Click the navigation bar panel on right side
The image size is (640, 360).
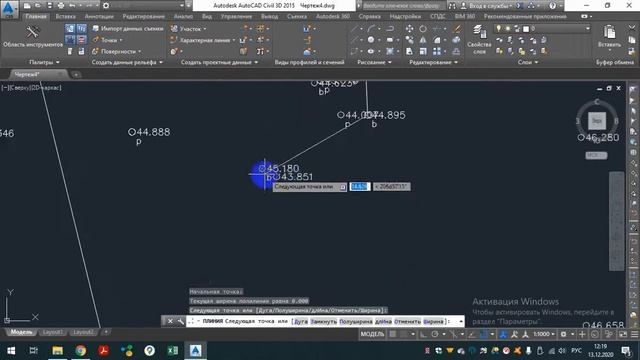click(616, 221)
